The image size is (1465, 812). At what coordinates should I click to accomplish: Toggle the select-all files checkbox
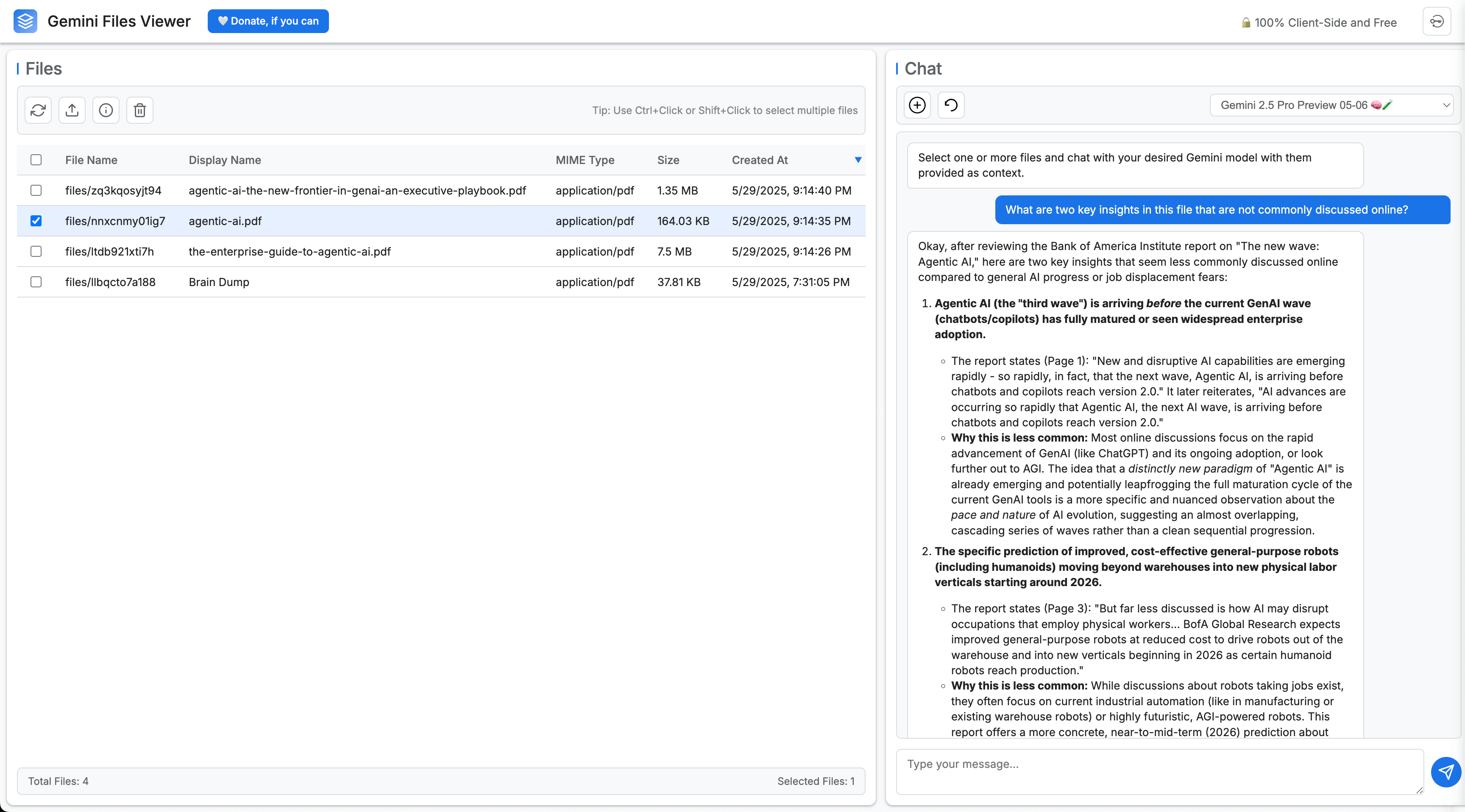tap(36, 160)
